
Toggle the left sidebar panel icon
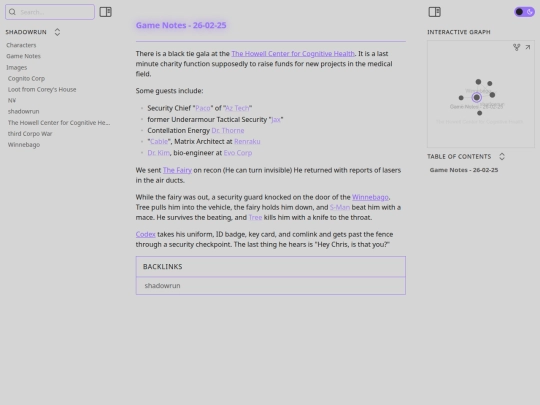(105, 12)
